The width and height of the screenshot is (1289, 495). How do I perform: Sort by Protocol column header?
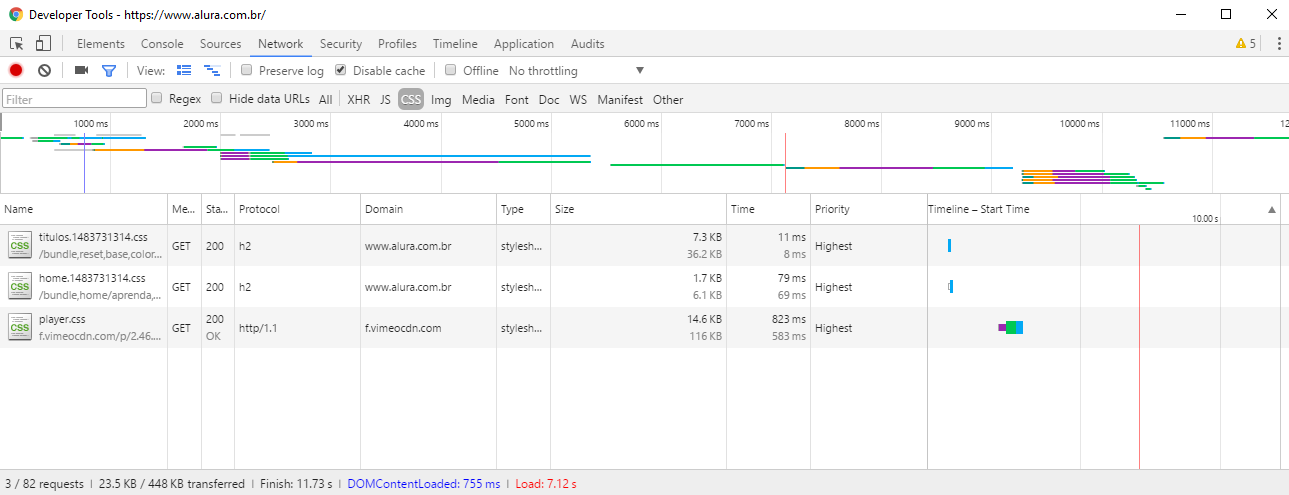click(297, 209)
